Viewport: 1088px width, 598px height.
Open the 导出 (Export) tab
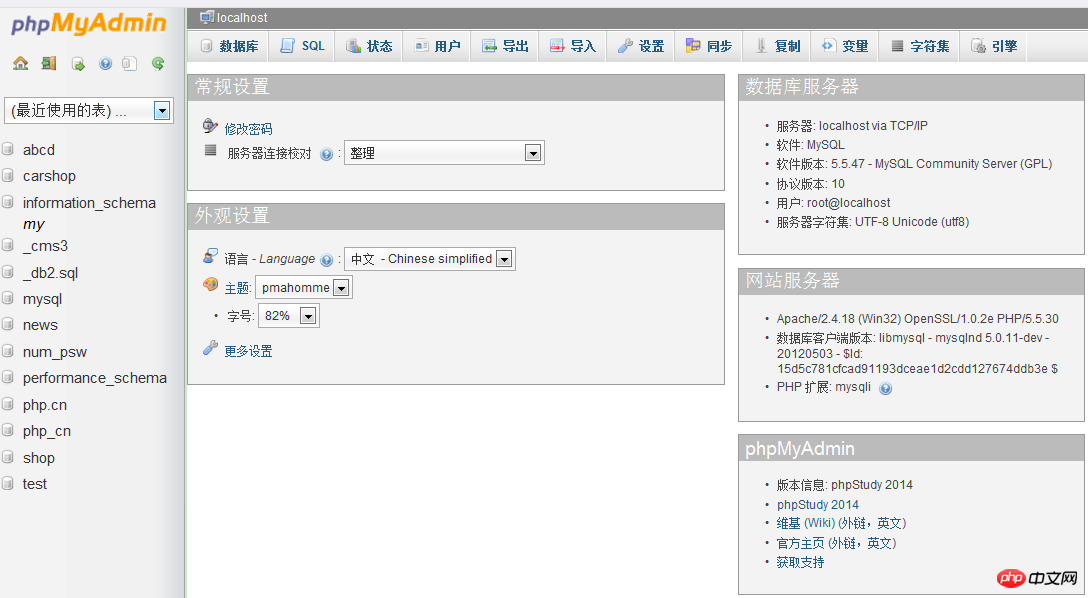504,46
